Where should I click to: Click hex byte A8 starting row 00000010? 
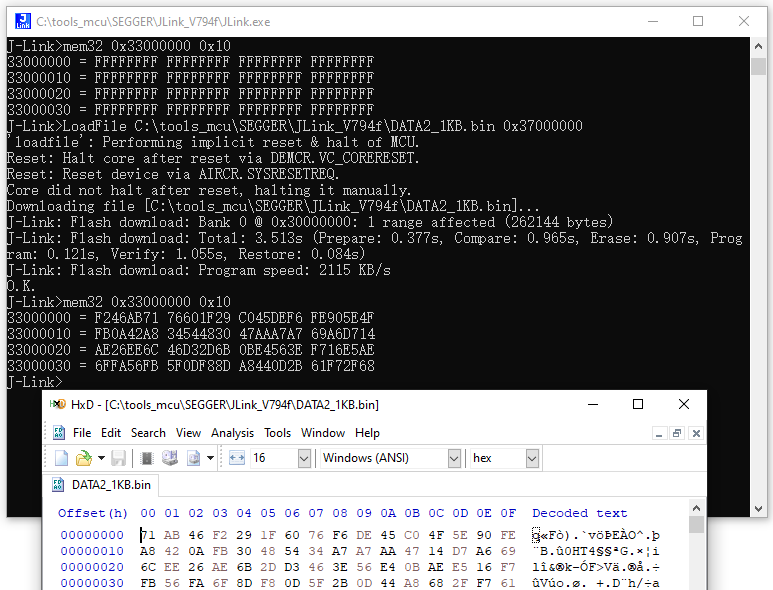coord(148,551)
